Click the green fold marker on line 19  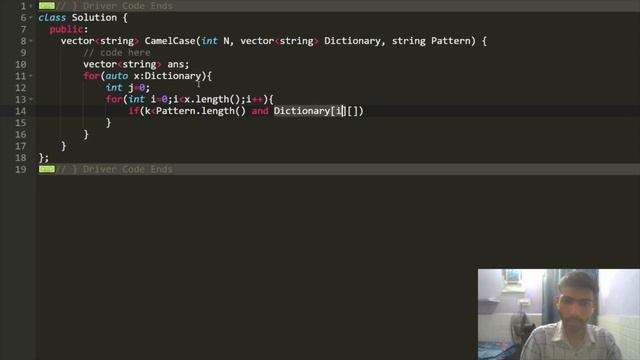pos(47,169)
